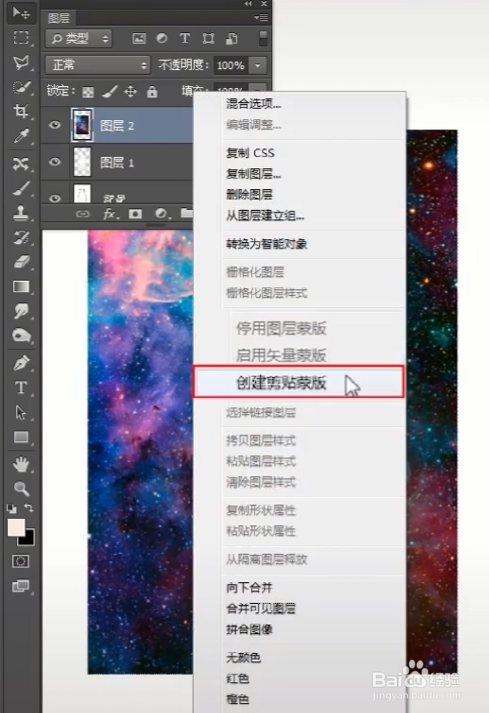Choose 红色 label color option
The height and width of the screenshot is (713, 489).
click(237, 678)
